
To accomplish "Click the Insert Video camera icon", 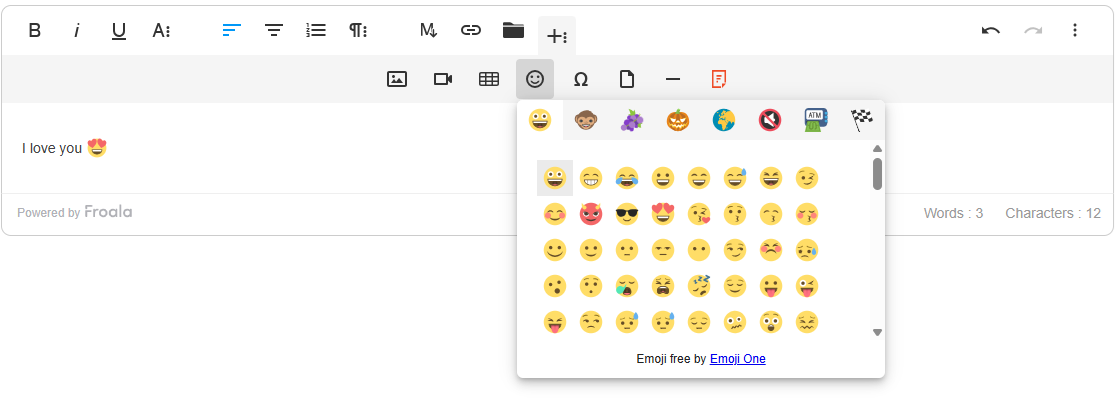I will pos(443,79).
